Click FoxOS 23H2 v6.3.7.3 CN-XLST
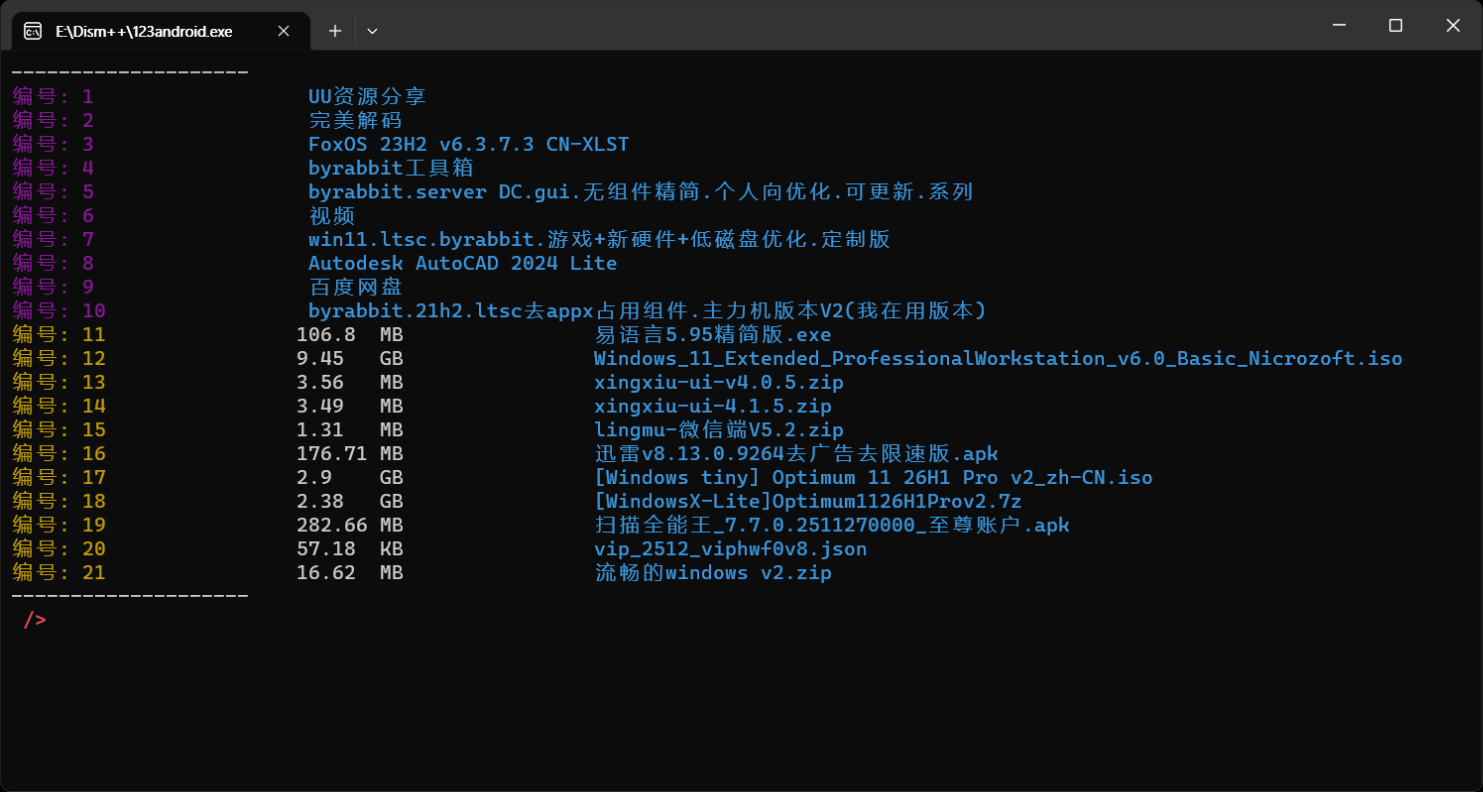Viewport: 1483px width, 792px height. click(x=469, y=144)
